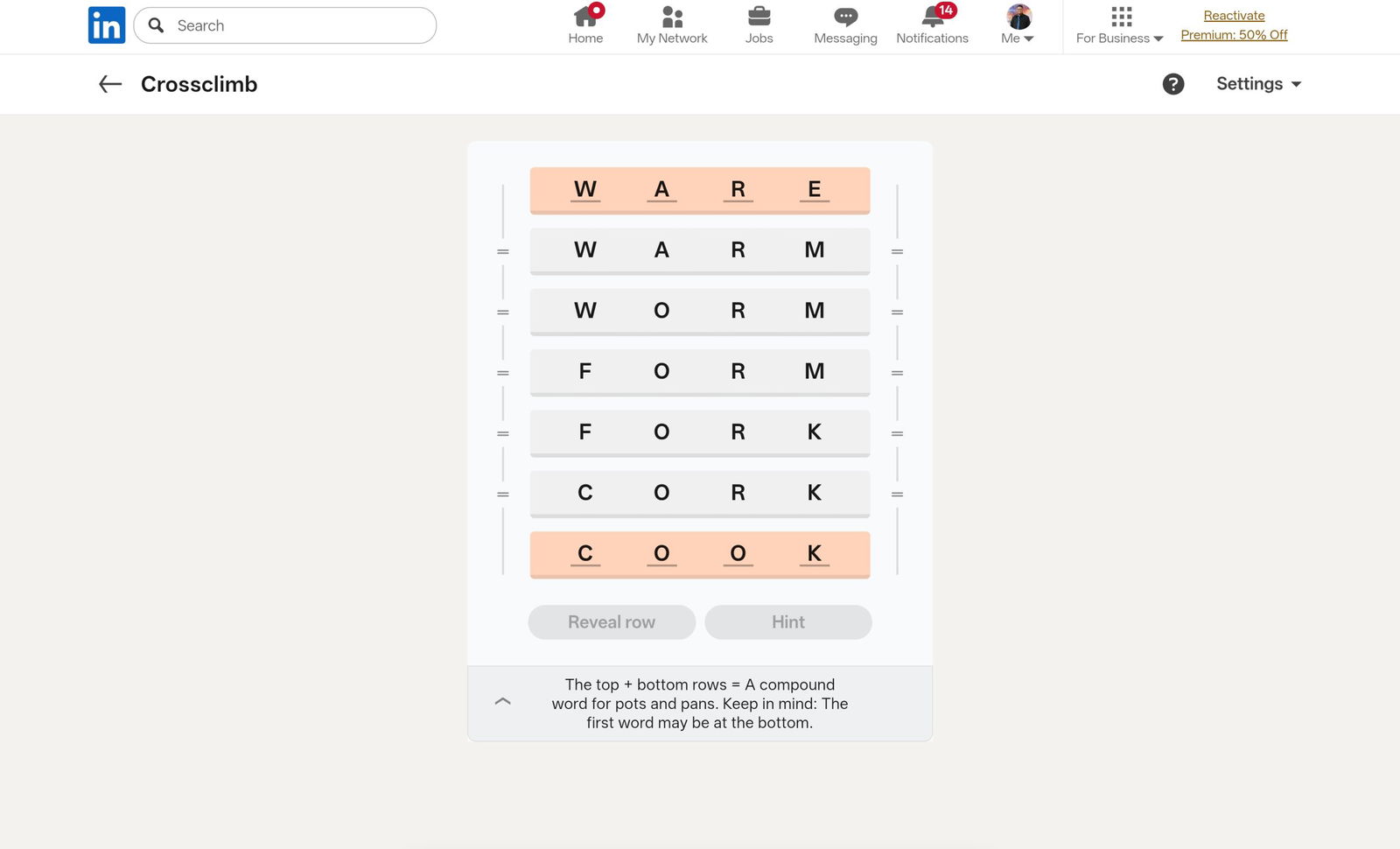
Task: Click the help question mark icon
Action: click(x=1173, y=84)
